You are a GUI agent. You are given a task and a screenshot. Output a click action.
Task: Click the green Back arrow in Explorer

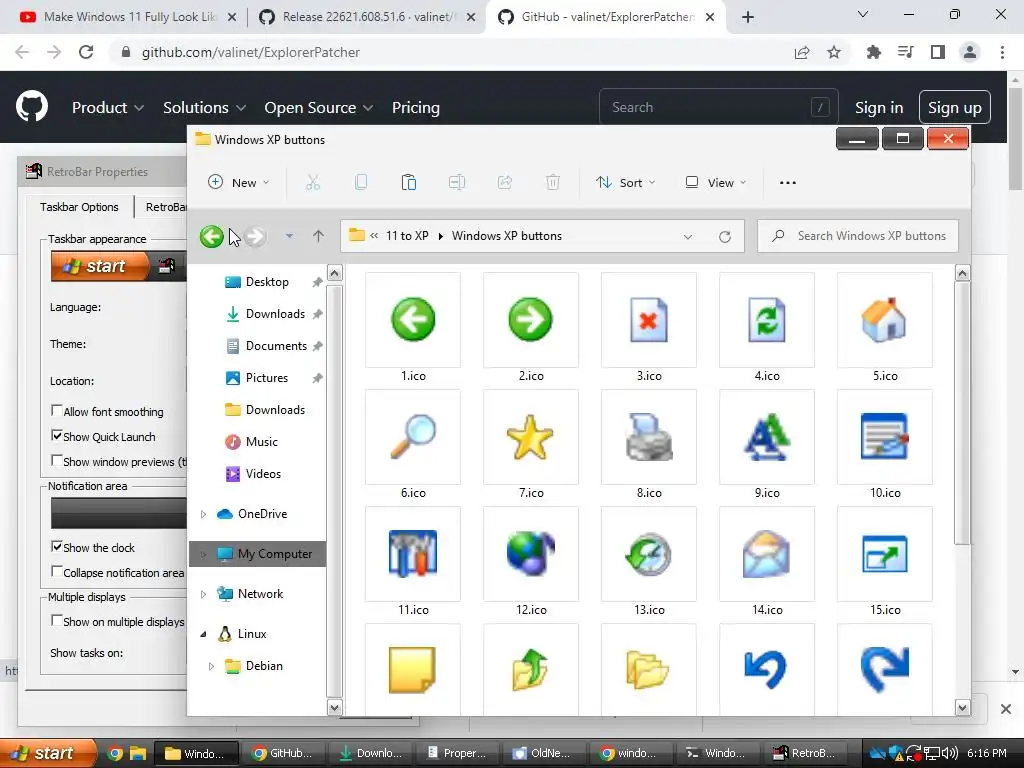coord(212,236)
